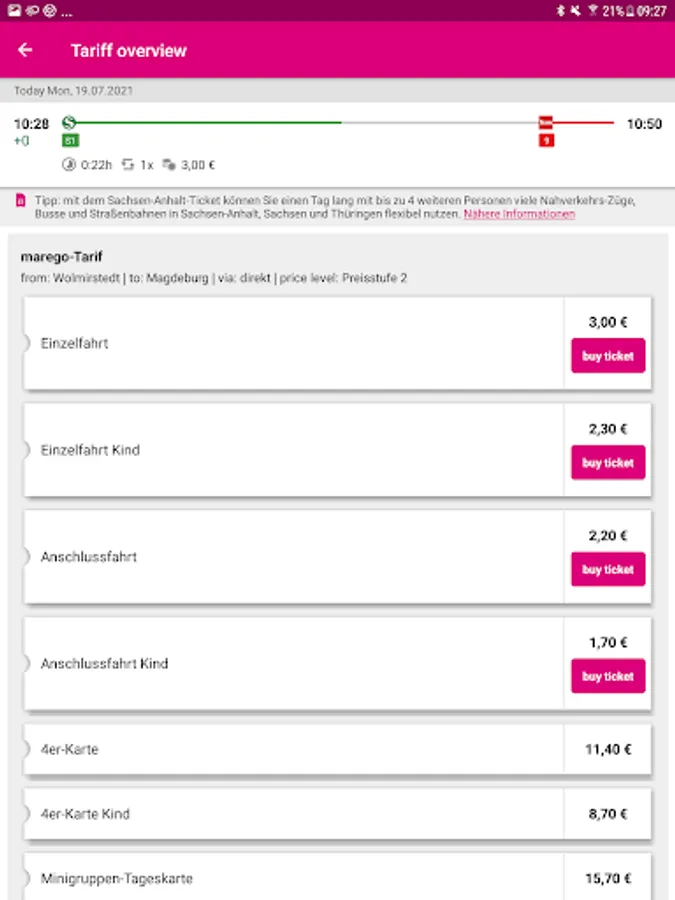Viewport: 675px width, 900px height.
Task: Click the pink tip info icon
Action: click(x=20, y=201)
